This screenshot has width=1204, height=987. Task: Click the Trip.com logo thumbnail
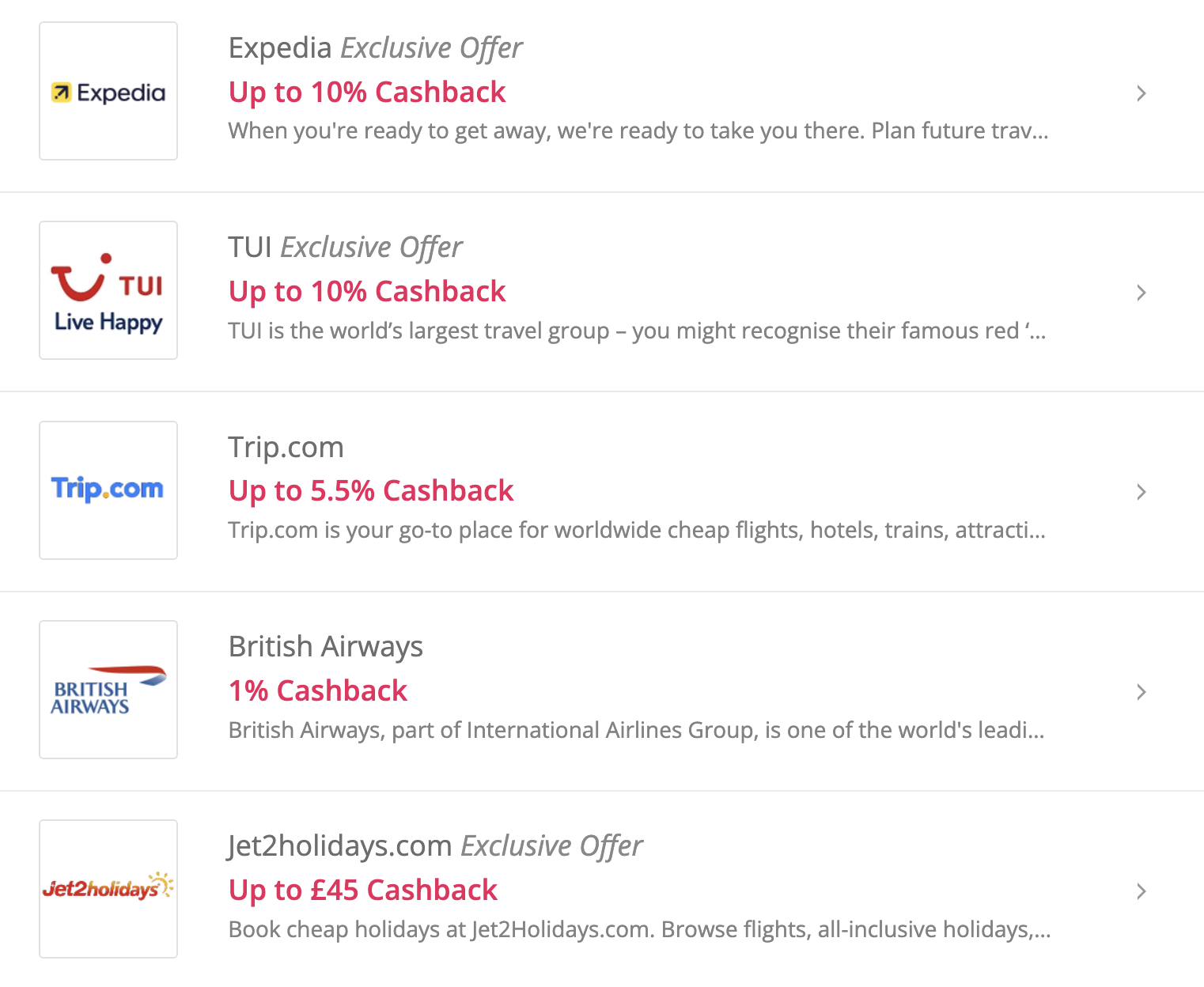(x=108, y=490)
